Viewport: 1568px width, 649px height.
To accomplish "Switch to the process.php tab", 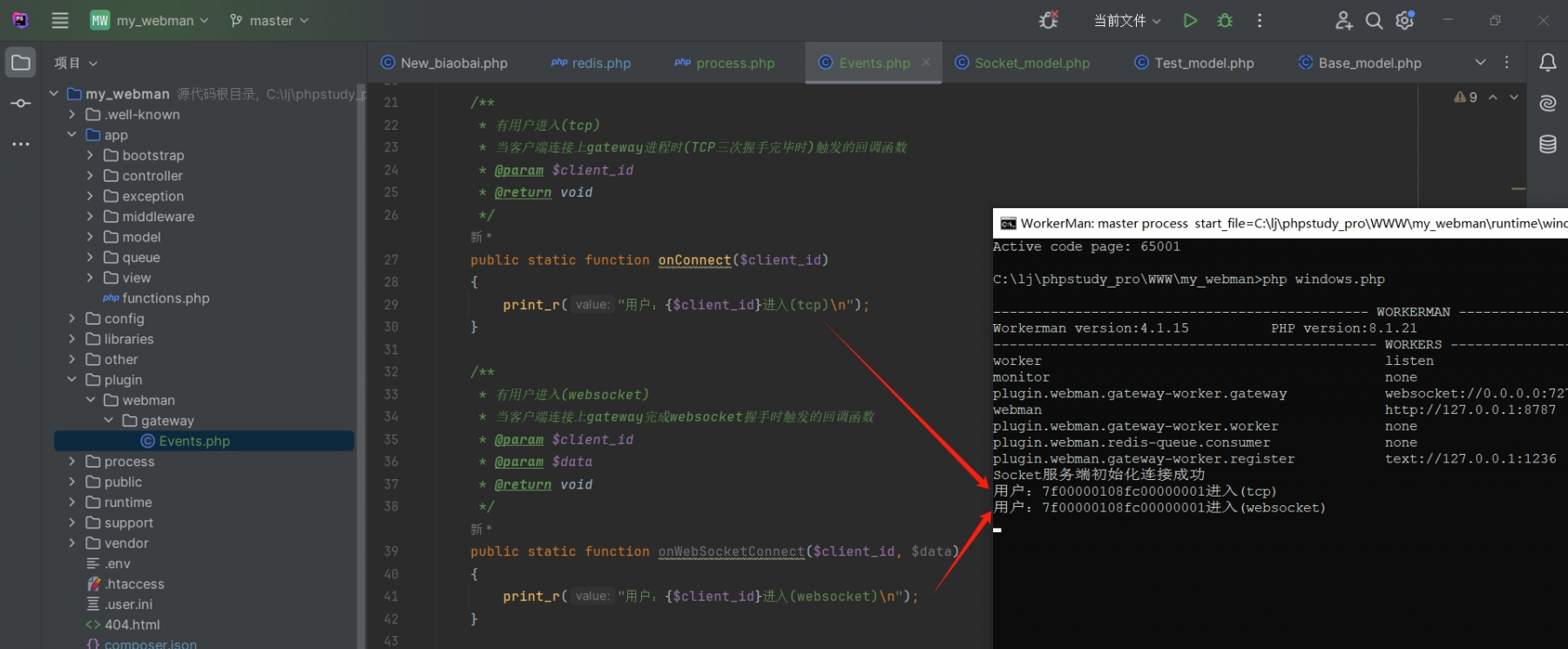I will [x=724, y=63].
